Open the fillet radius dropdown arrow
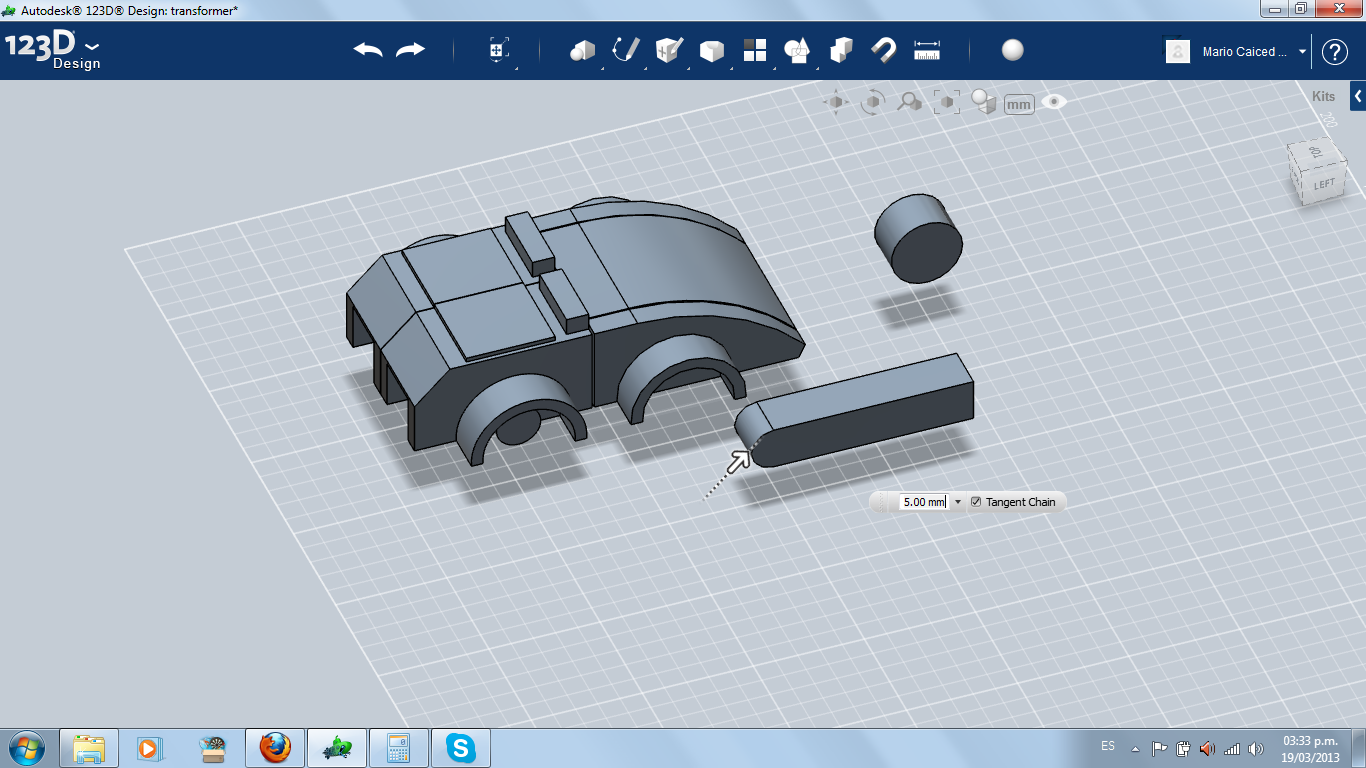Image resolution: width=1366 pixels, height=768 pixels. click(958, 502)
